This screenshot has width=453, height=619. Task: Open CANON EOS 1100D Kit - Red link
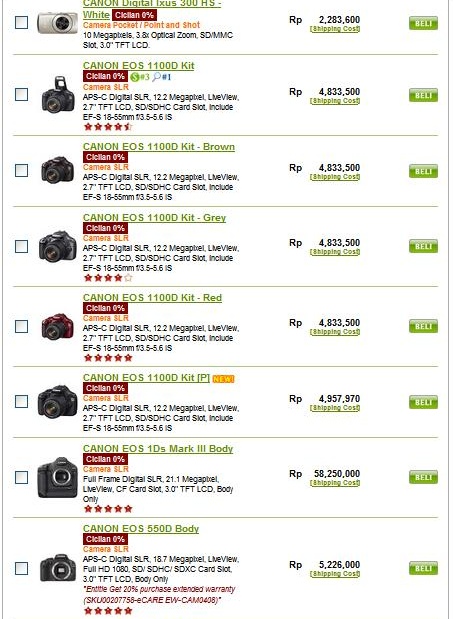(152, 298)
